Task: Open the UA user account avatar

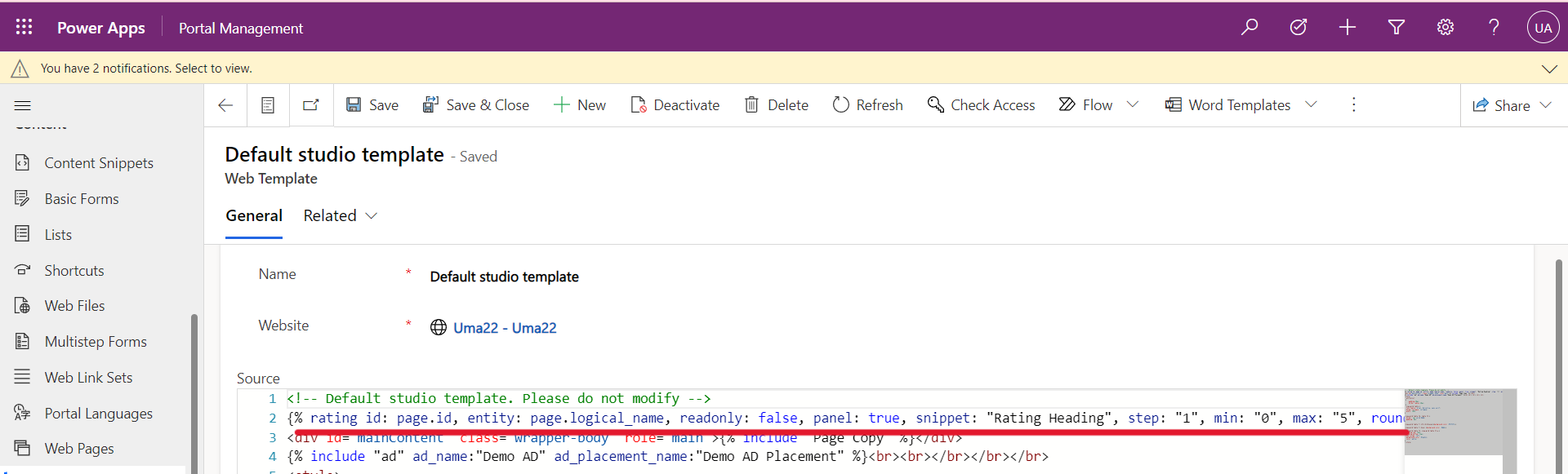Action: 1543,28
